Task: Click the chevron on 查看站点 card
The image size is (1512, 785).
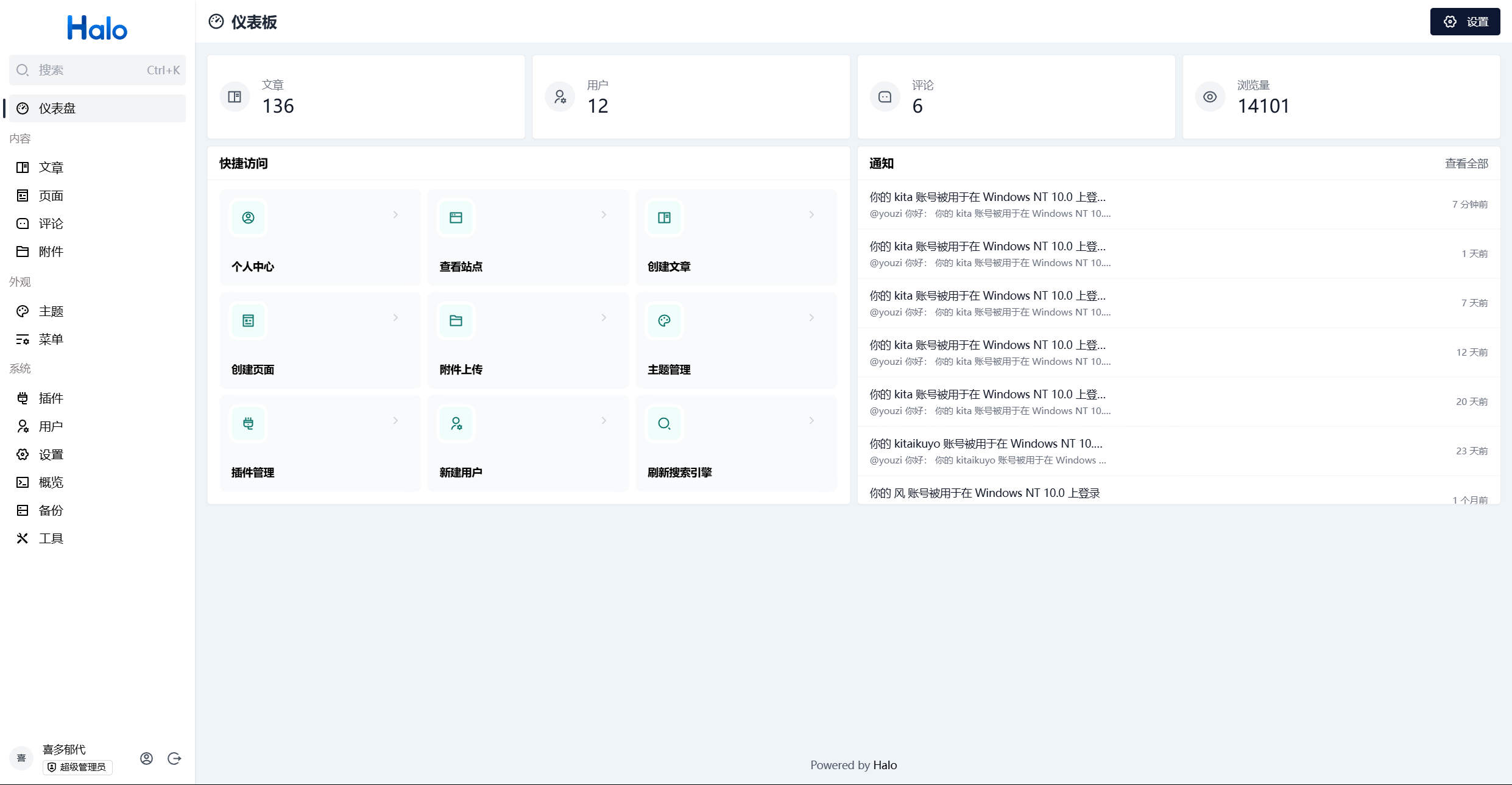Action: coord(604,214)
